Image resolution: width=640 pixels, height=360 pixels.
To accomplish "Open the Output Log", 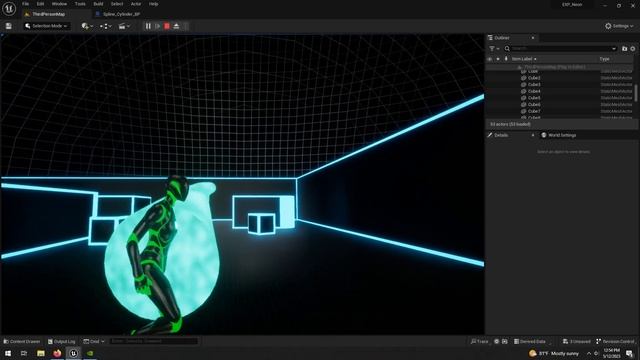I will point(62,341).
